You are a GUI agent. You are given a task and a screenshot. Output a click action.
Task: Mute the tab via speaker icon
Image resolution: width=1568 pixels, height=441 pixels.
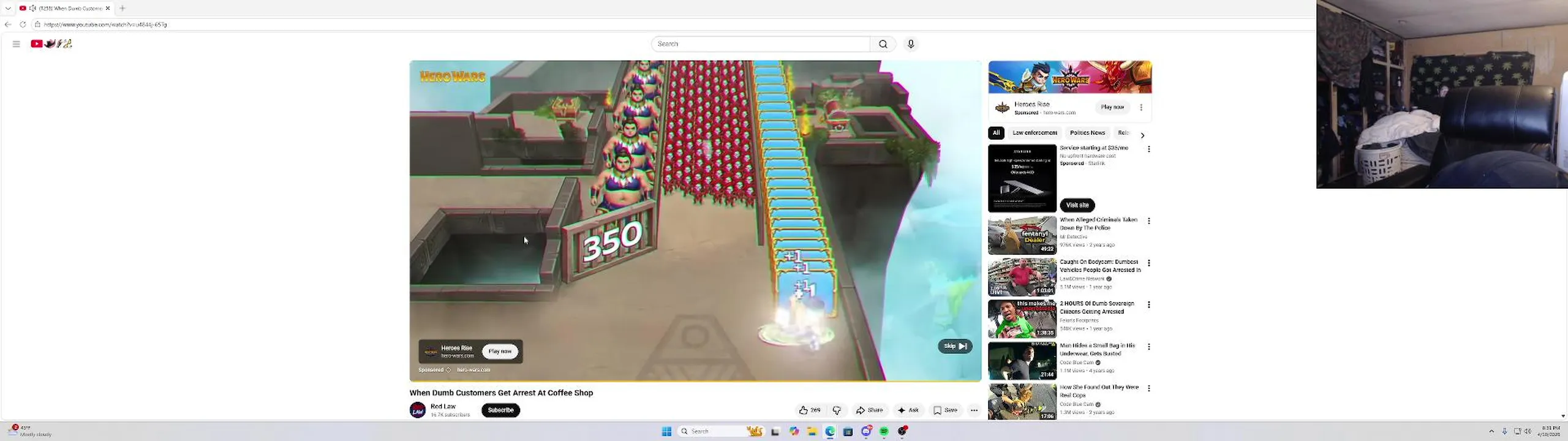[x=32, y=8]
